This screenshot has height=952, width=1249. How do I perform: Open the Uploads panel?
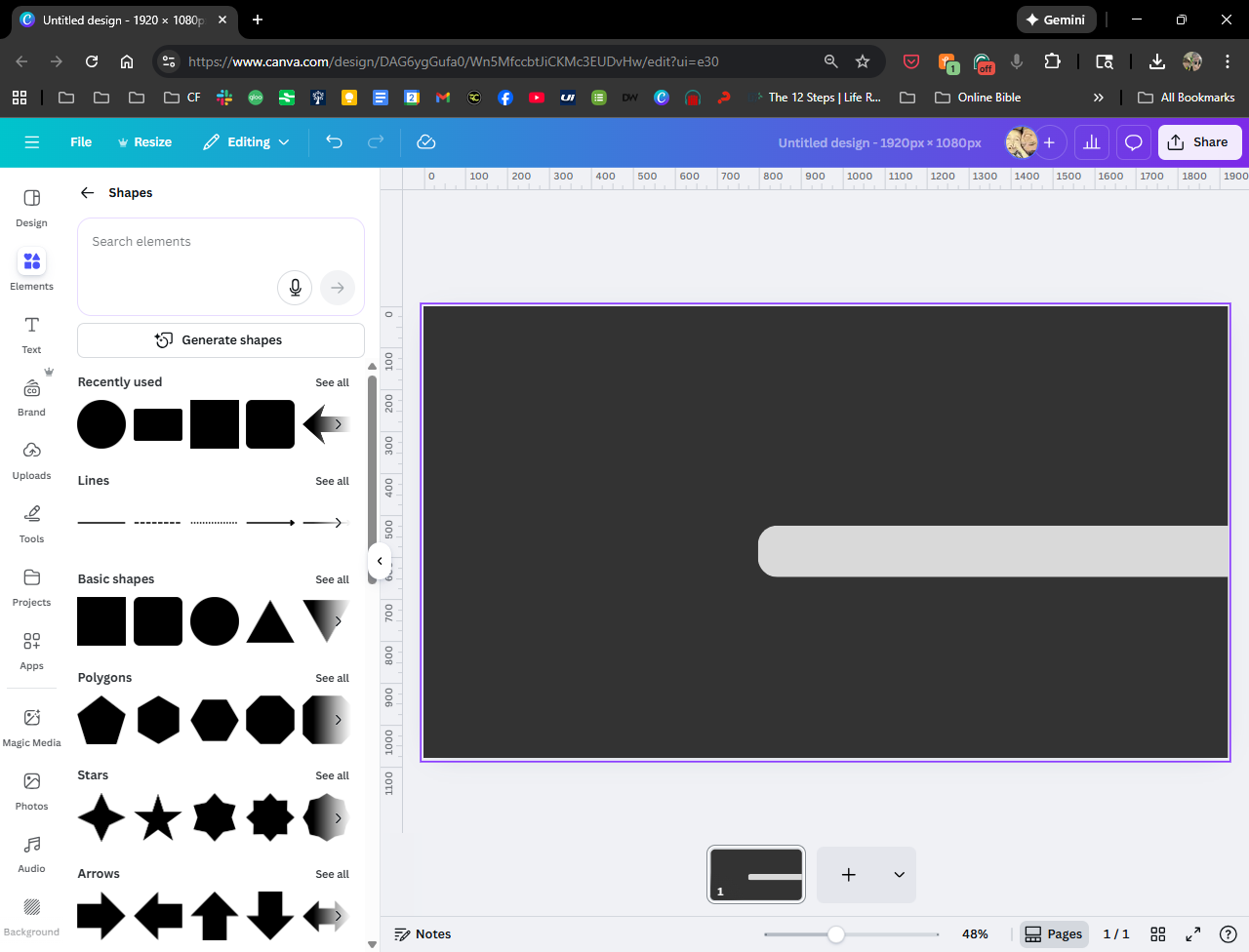[x=32, y=459]
